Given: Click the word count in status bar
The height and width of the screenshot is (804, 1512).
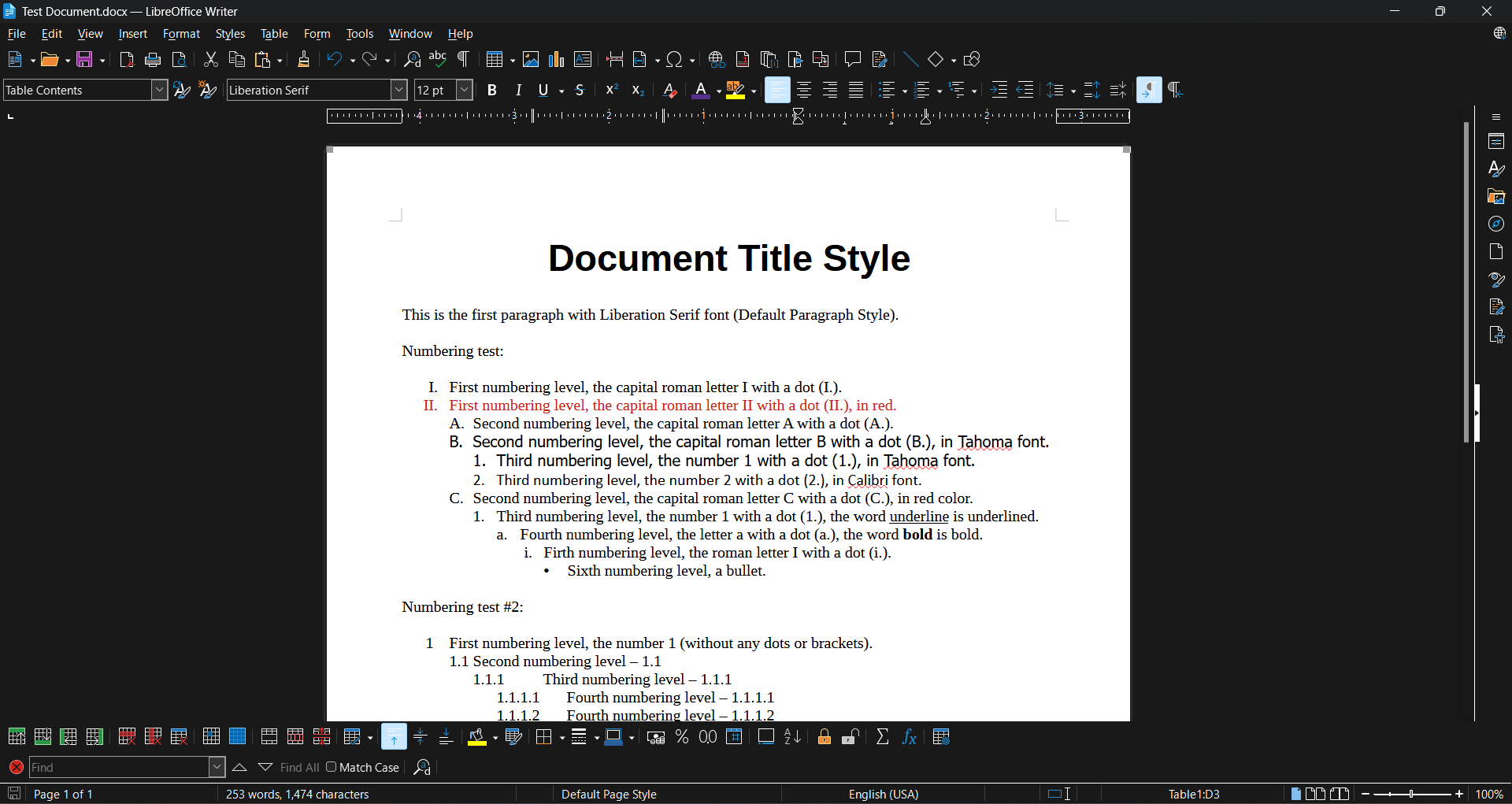Looking at the screenshot, I should point(298,794).
